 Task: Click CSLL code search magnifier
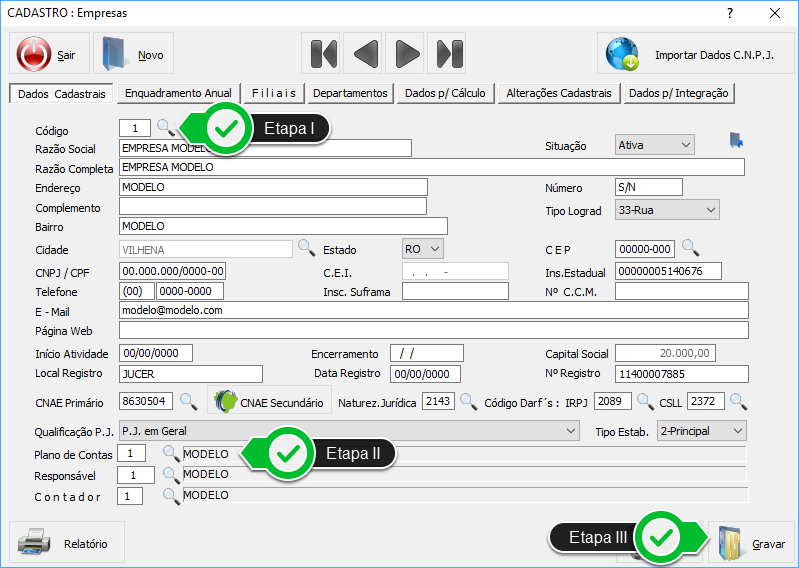click(738, 401)
